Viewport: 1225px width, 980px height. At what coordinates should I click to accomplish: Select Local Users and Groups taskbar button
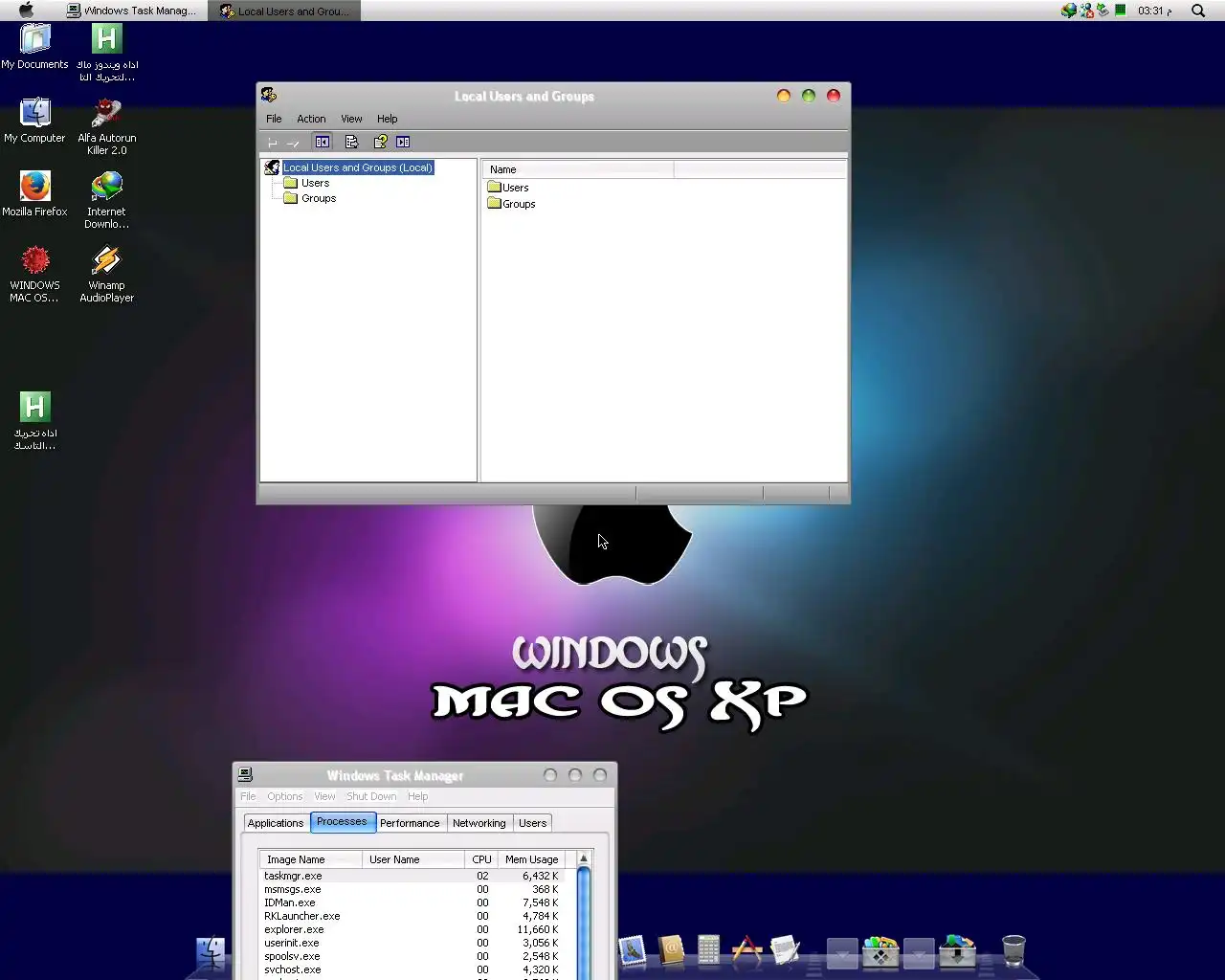pyautogui.click(x=285, y=11)
